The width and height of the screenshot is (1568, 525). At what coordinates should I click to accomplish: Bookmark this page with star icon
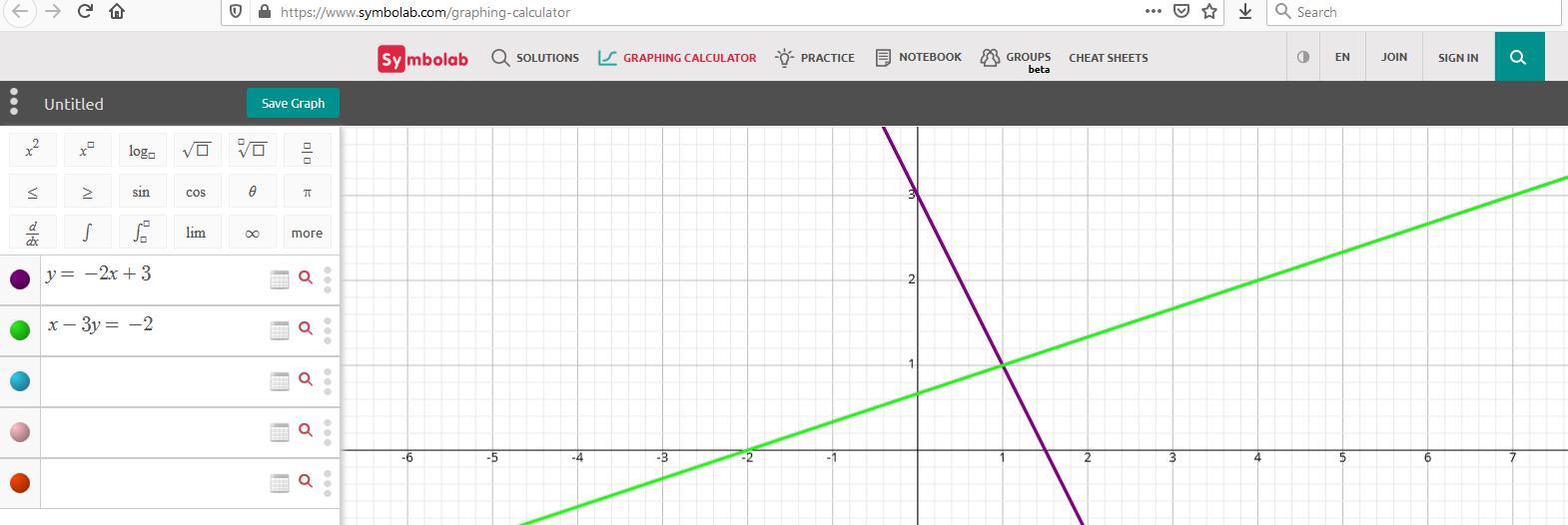tap(1209, 11)
